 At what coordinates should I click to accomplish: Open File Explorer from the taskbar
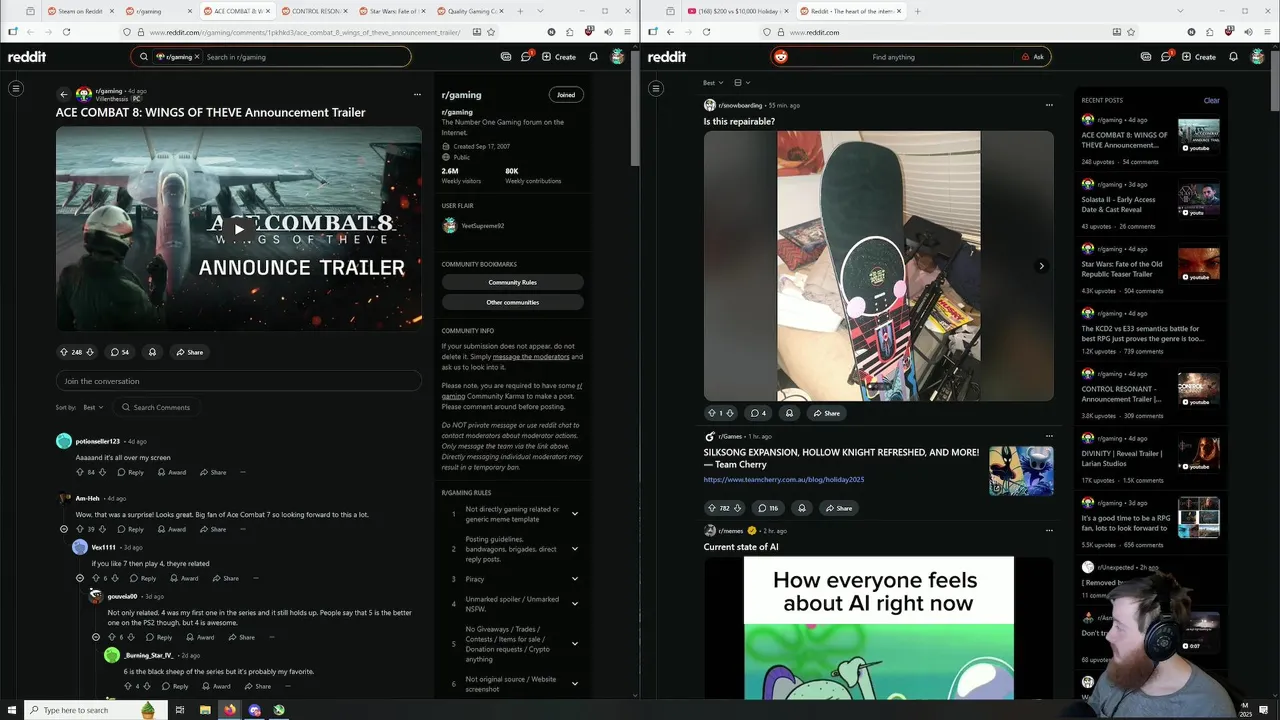coord(205,710)
